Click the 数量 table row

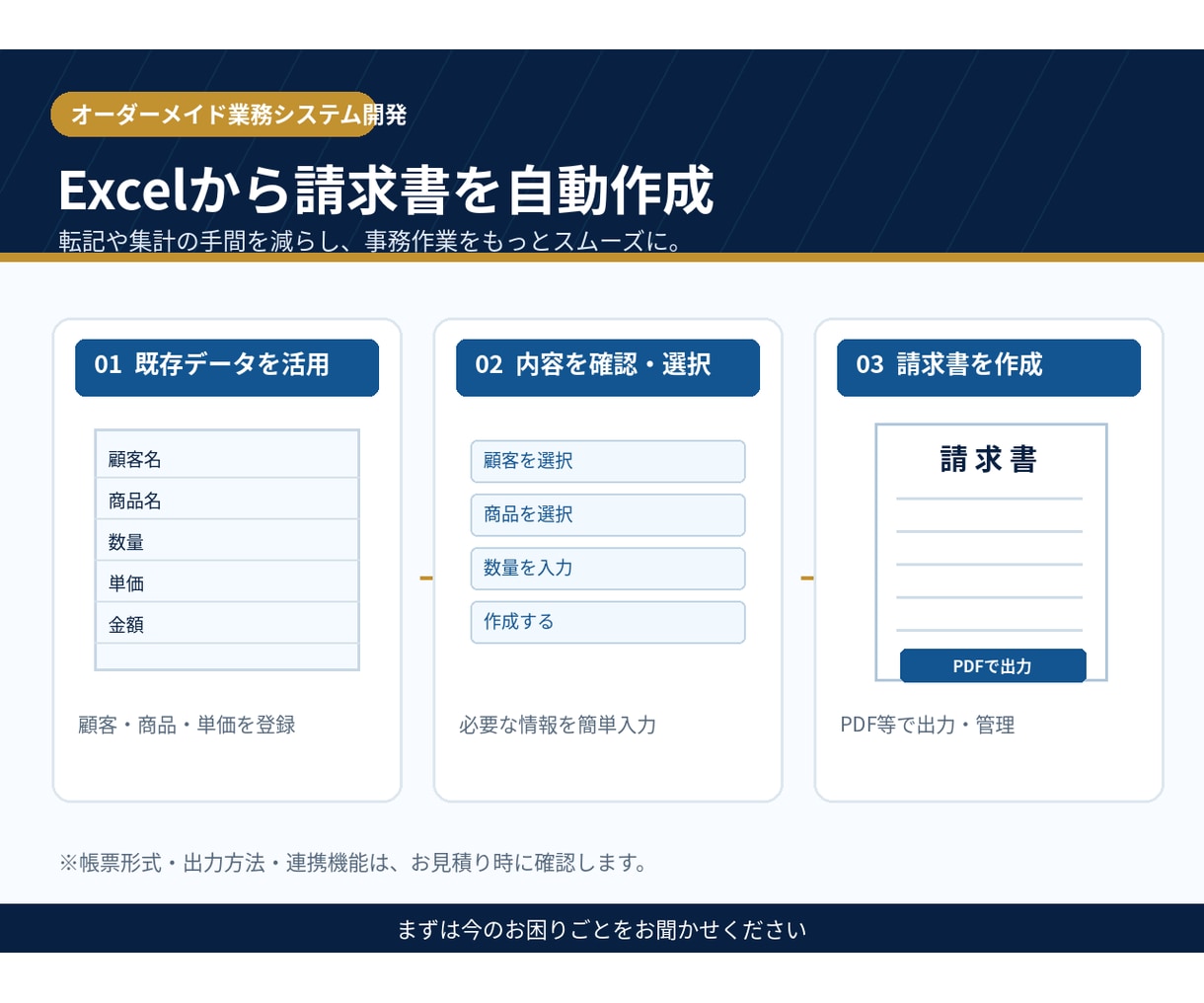pyautogui.click(x=227, y=541)
